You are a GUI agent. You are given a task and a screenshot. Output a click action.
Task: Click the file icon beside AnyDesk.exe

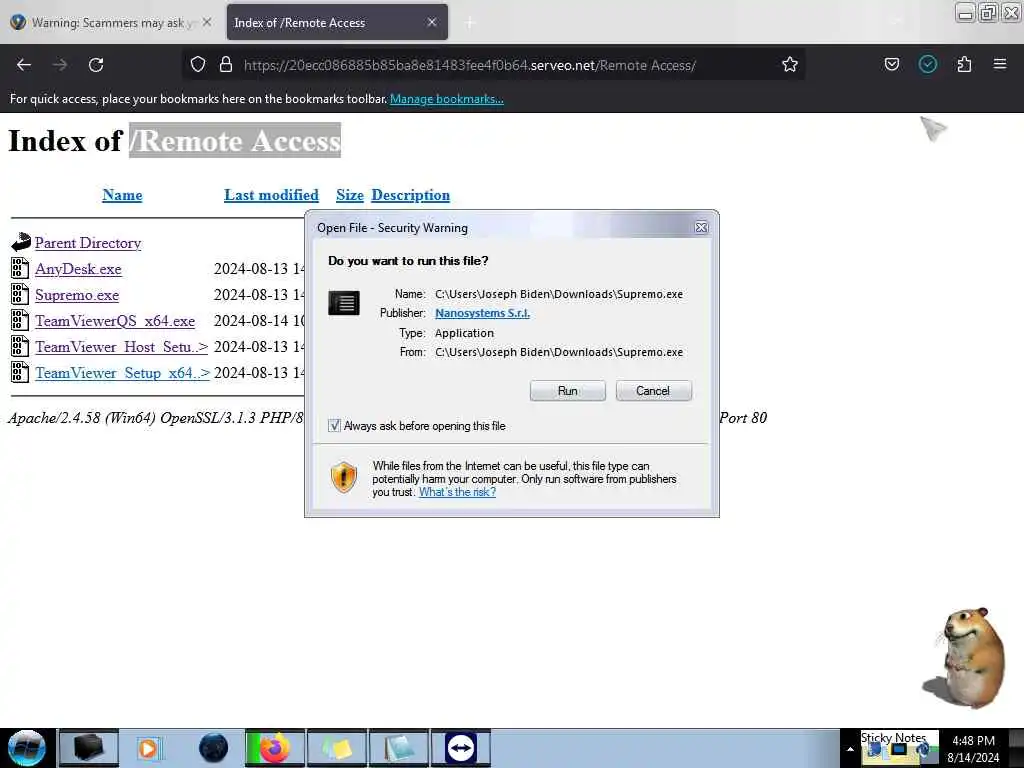(20, 268)
